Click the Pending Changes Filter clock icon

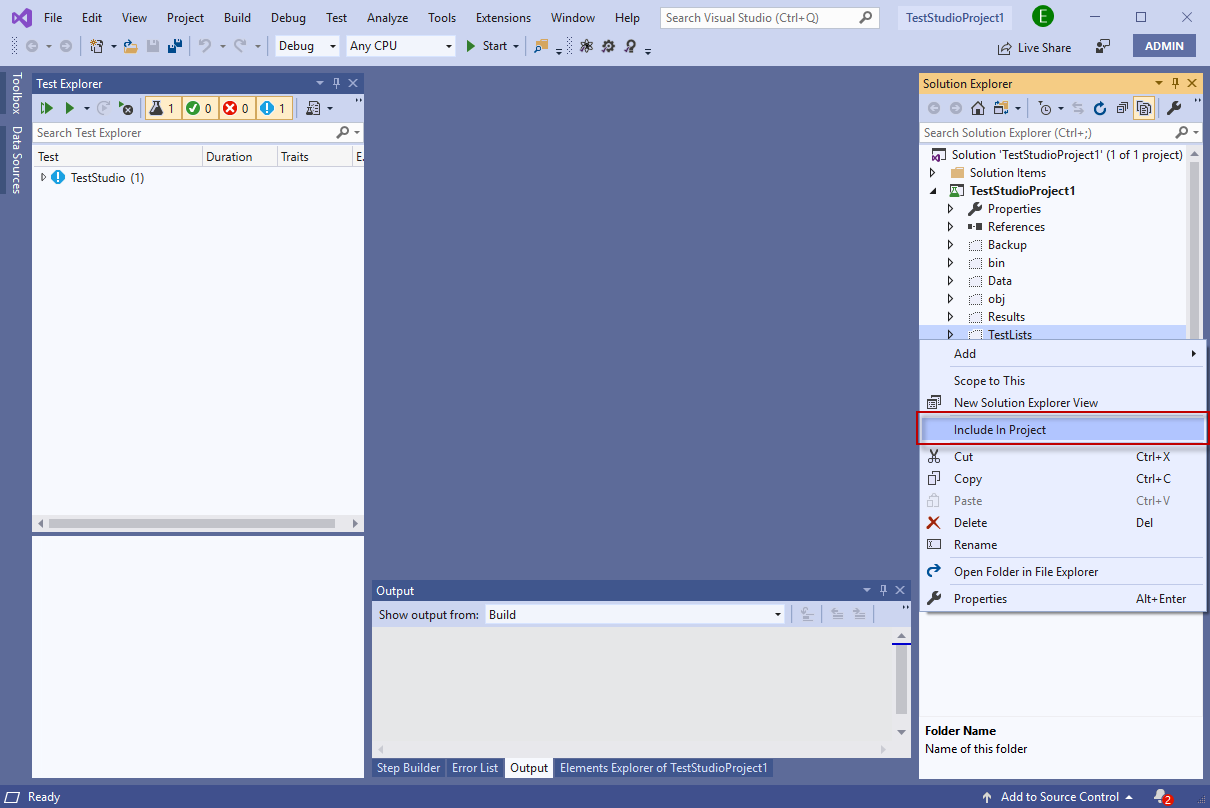(1045, 108)
